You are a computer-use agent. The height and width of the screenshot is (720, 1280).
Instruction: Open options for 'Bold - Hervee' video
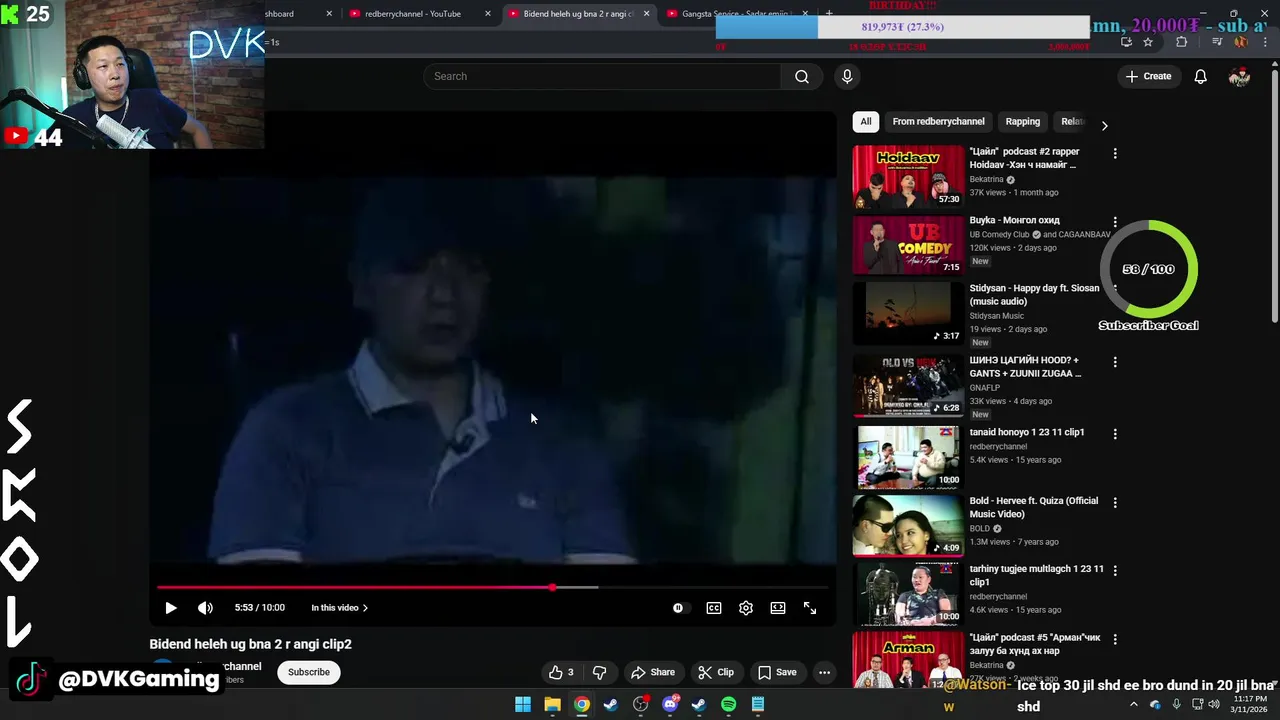pos(1115,502)
